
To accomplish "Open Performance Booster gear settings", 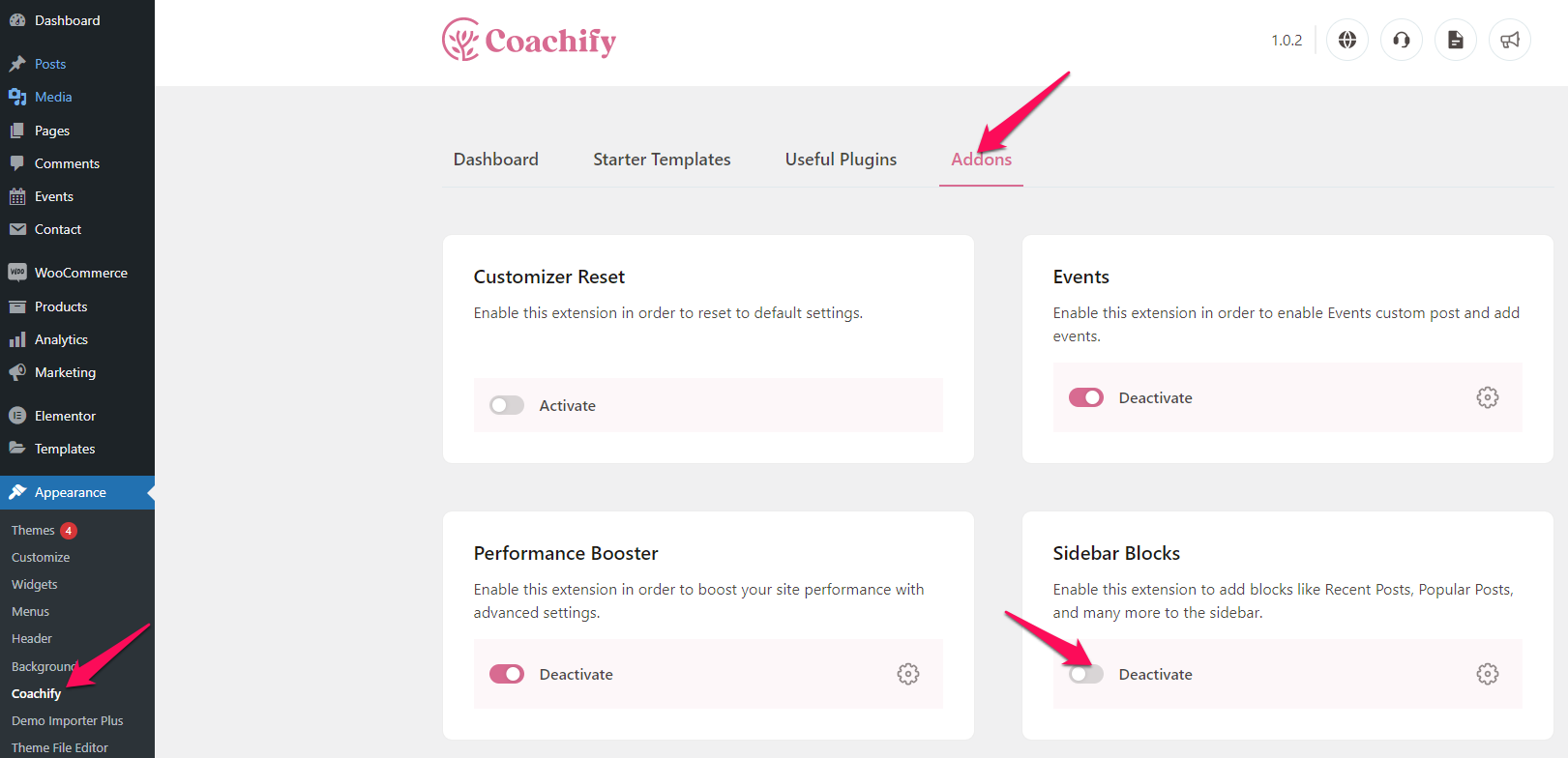I will tap(907, 674).
